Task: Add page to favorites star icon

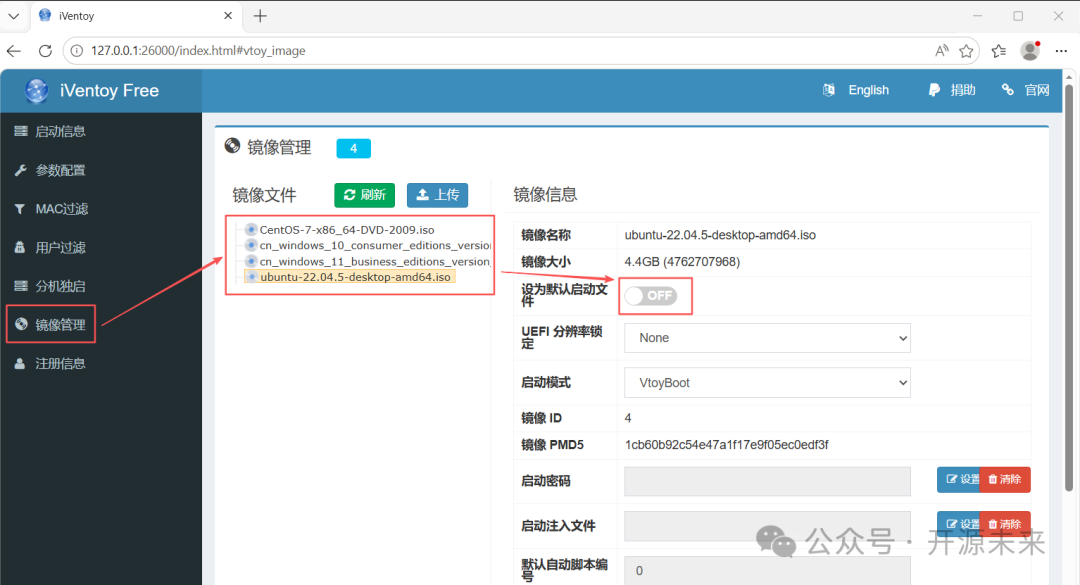Action: click(966, 51)
